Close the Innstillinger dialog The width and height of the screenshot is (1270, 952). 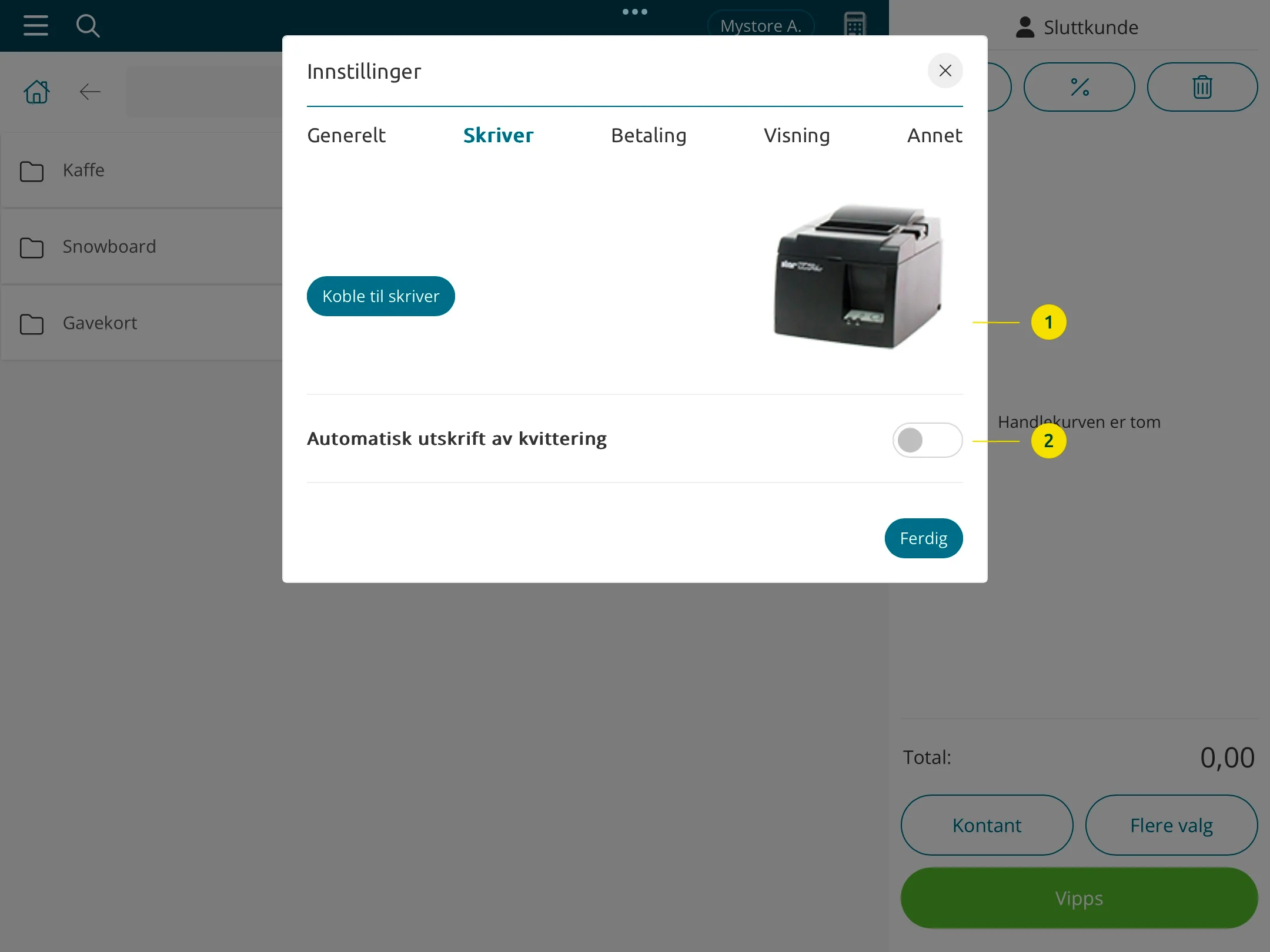[x=945, y=71]
